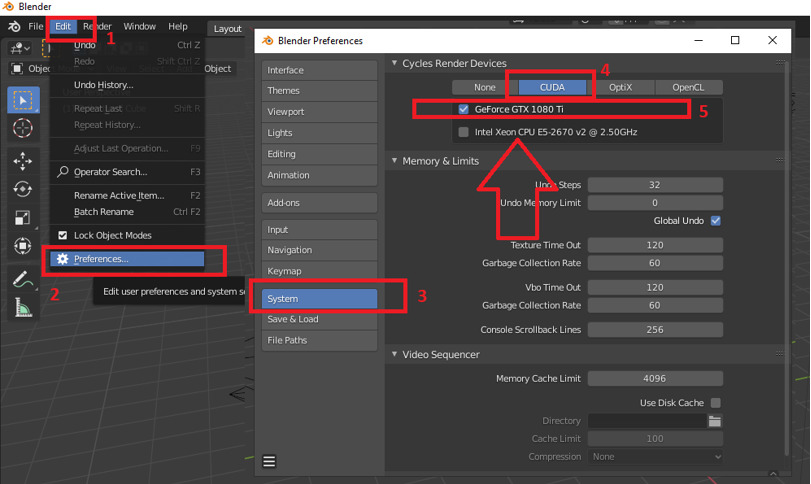Toggle the Global Undo checkbox
The height and width of the screenshot is (484, 811).
point(715,221)
